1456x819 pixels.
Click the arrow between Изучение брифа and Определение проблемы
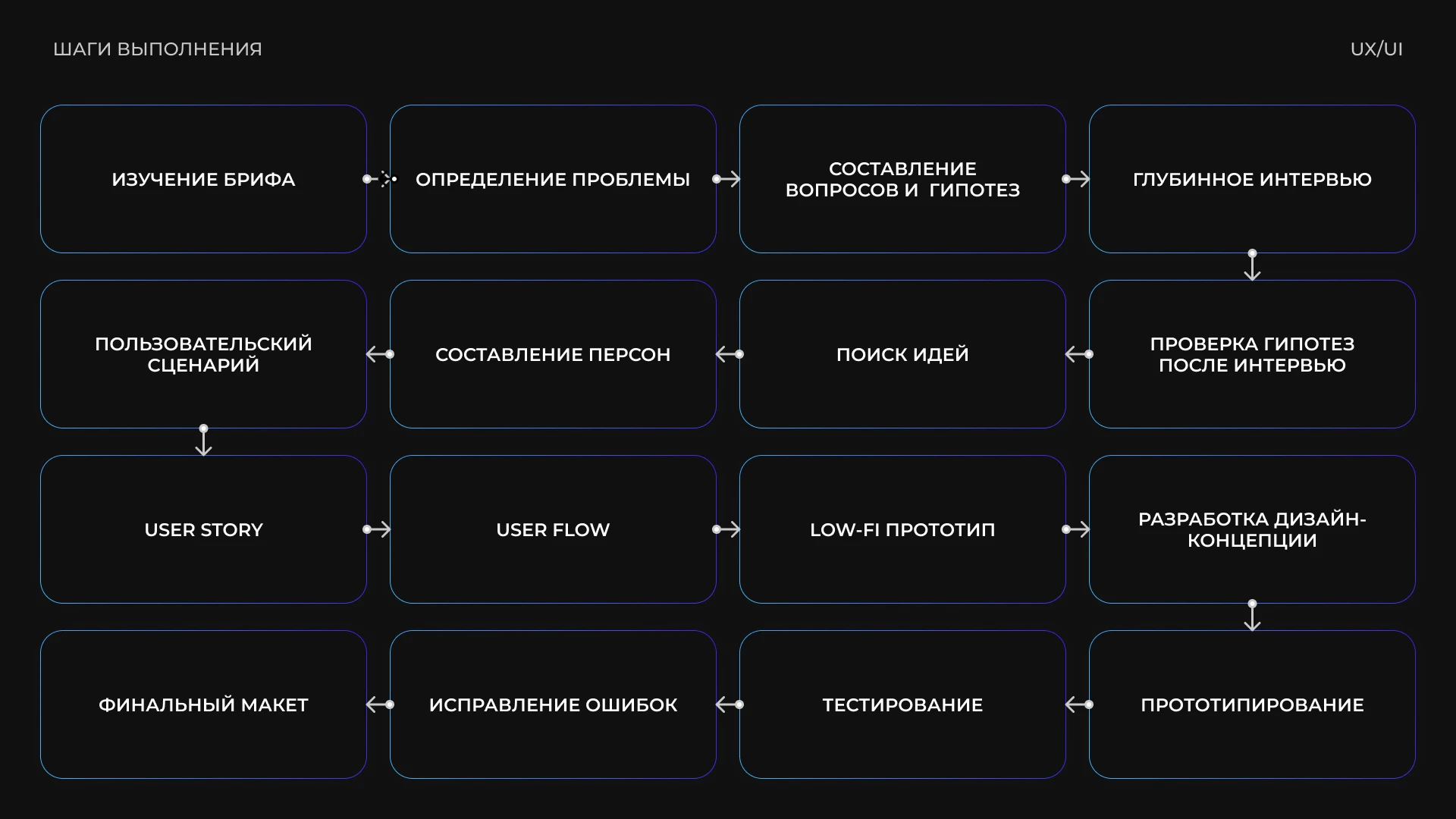coord(379,179)
